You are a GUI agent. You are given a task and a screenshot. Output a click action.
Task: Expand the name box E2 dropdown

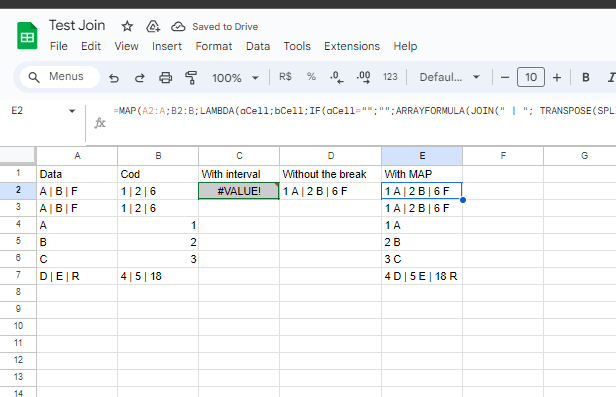coord(72,111)
